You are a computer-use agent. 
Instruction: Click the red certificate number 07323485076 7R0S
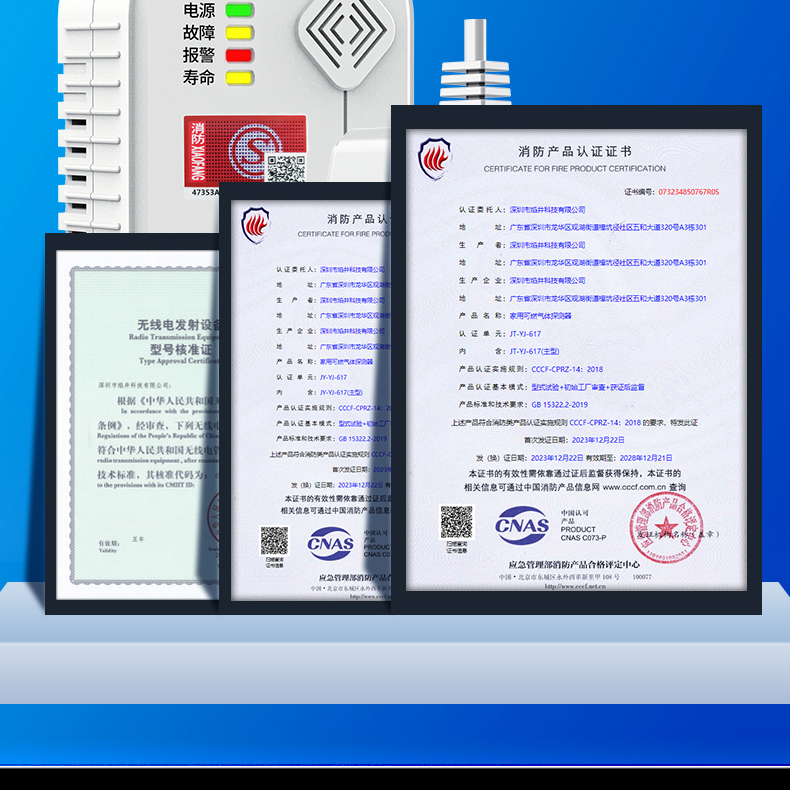click(x=689, y=192)
